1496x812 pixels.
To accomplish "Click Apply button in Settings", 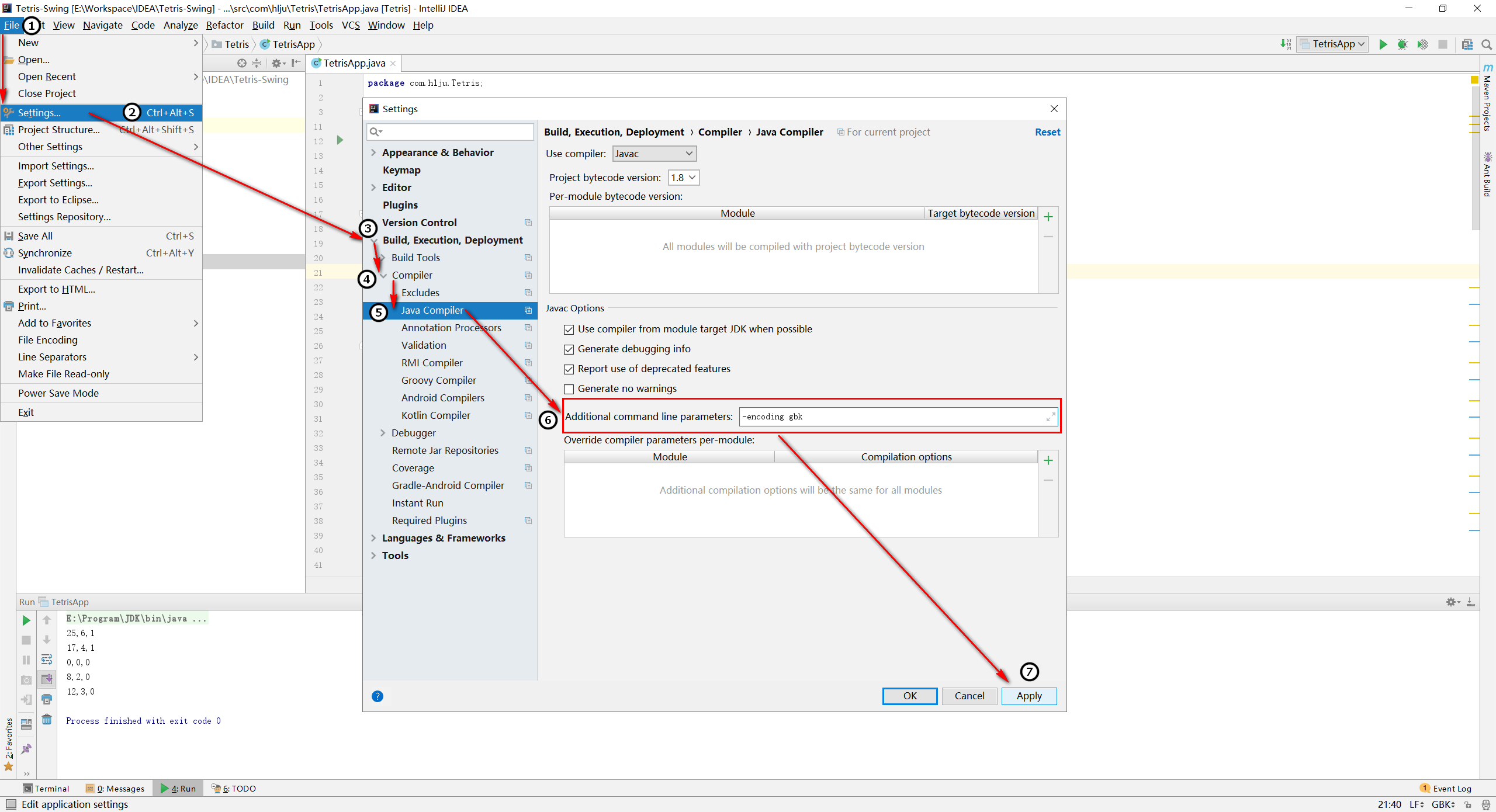I will pyautogui.click(x=1028, y=695).
